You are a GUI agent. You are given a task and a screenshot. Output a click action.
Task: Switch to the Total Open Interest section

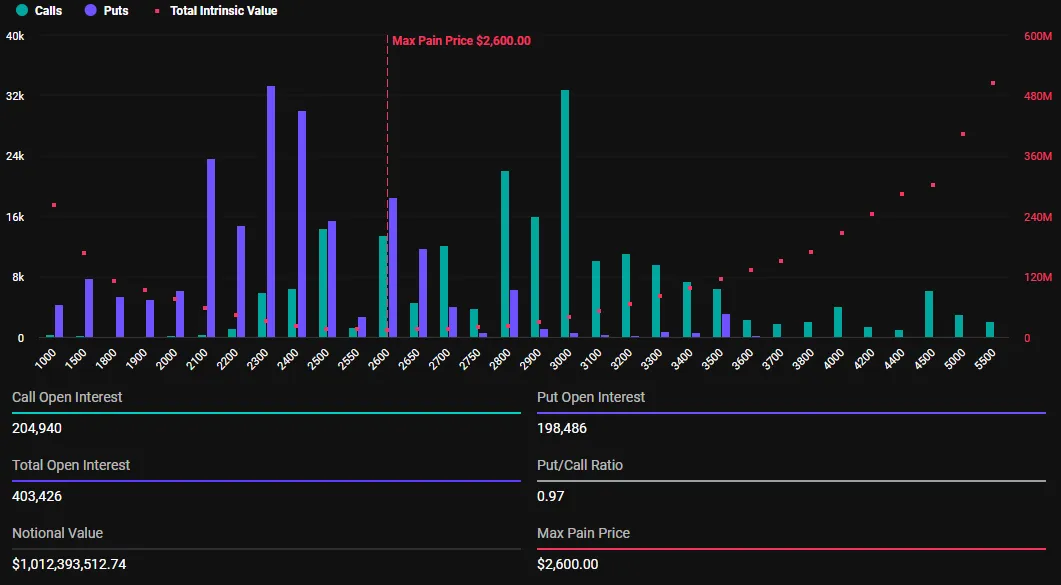pyautogui.click(x=70, y=465)
